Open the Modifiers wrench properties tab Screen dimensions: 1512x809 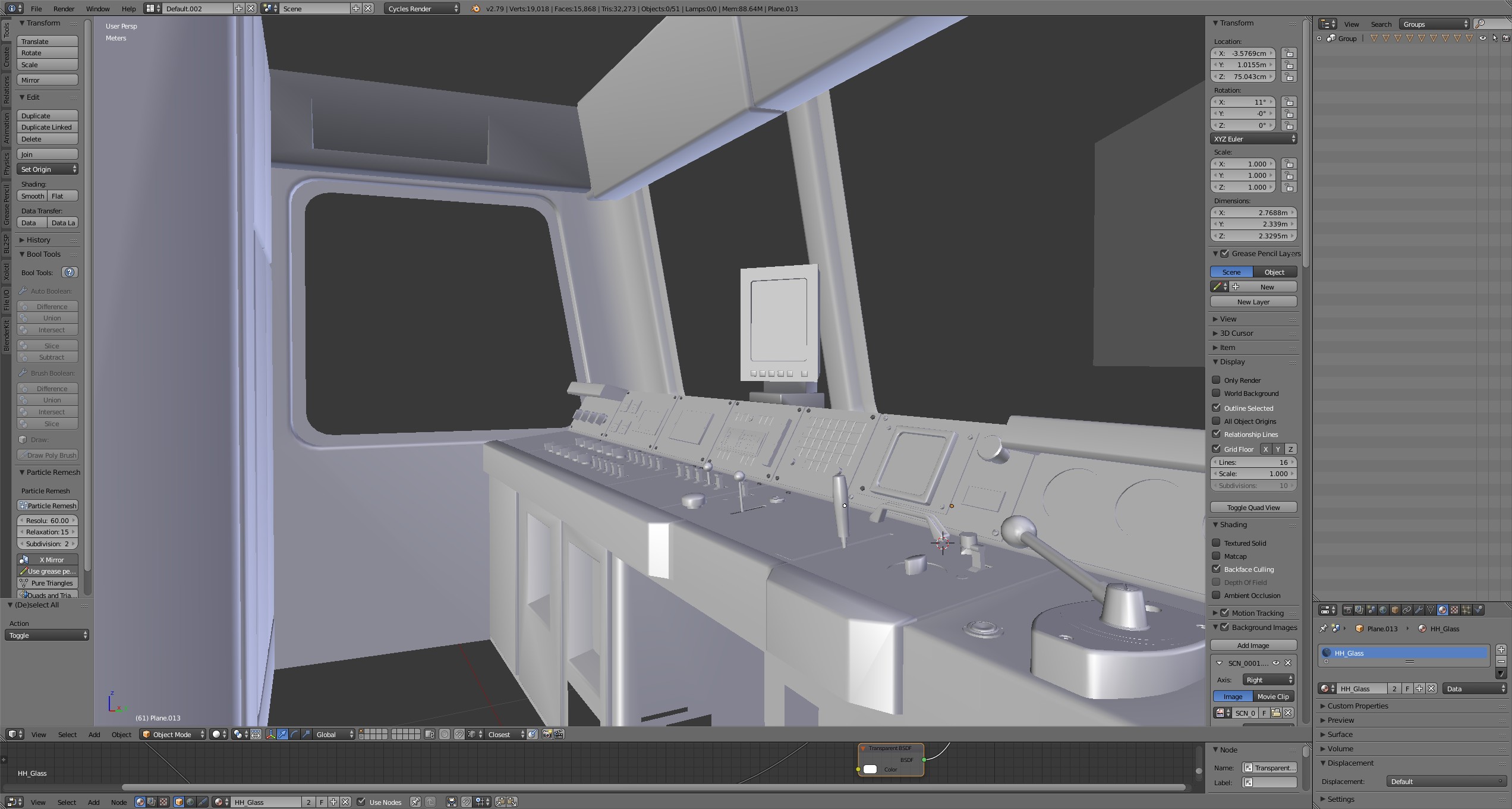(1419, 610)
